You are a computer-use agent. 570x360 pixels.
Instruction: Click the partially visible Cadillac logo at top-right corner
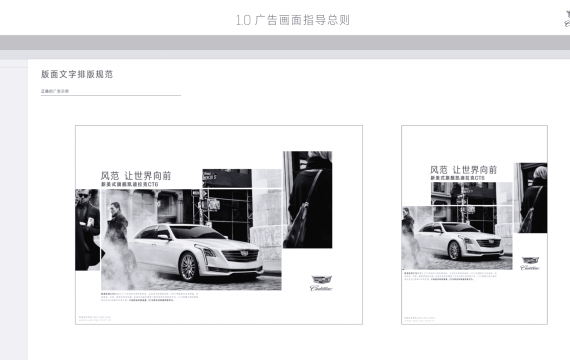tap(567, 19)
